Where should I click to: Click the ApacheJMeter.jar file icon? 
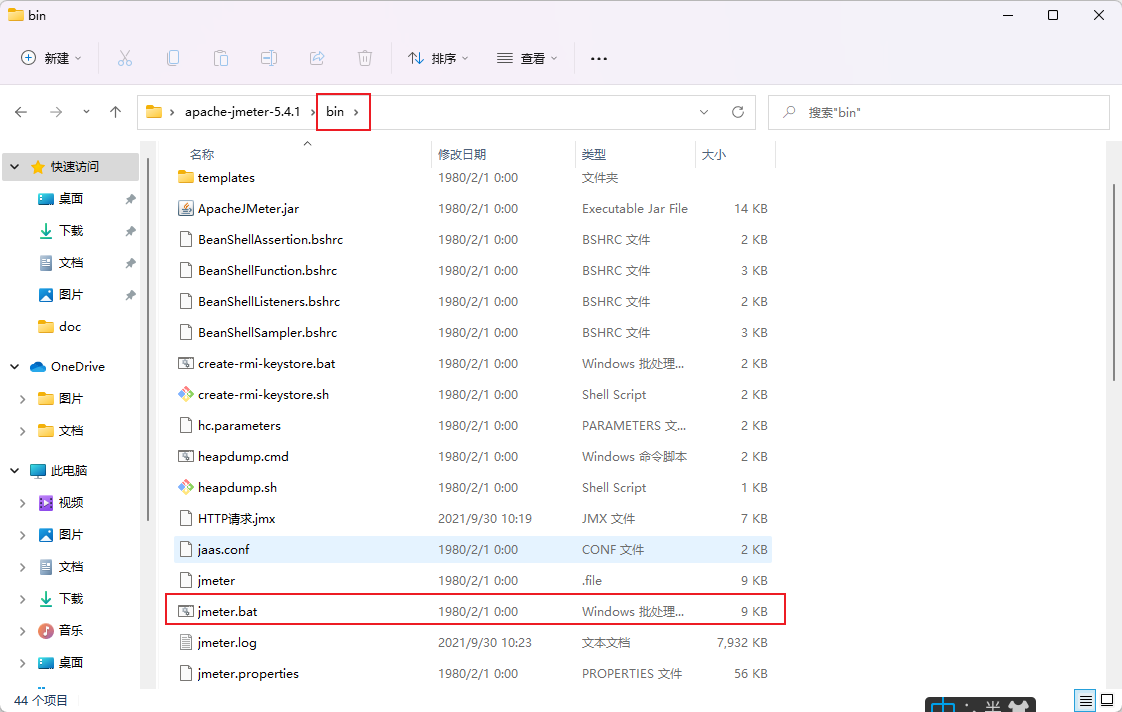[x=185, y=208]
